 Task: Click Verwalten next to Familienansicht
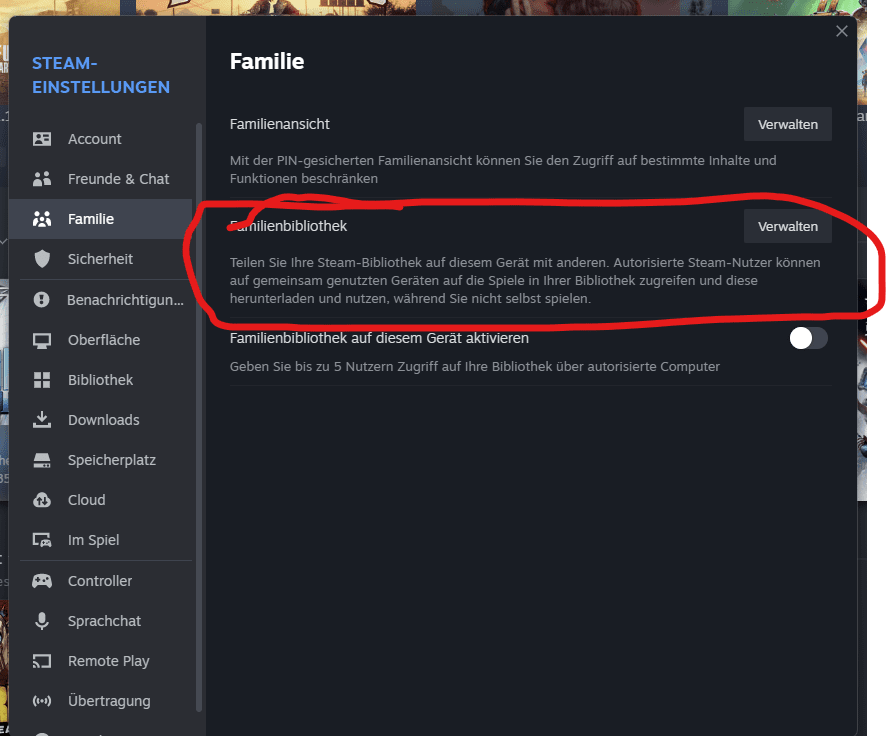point(788,124)
